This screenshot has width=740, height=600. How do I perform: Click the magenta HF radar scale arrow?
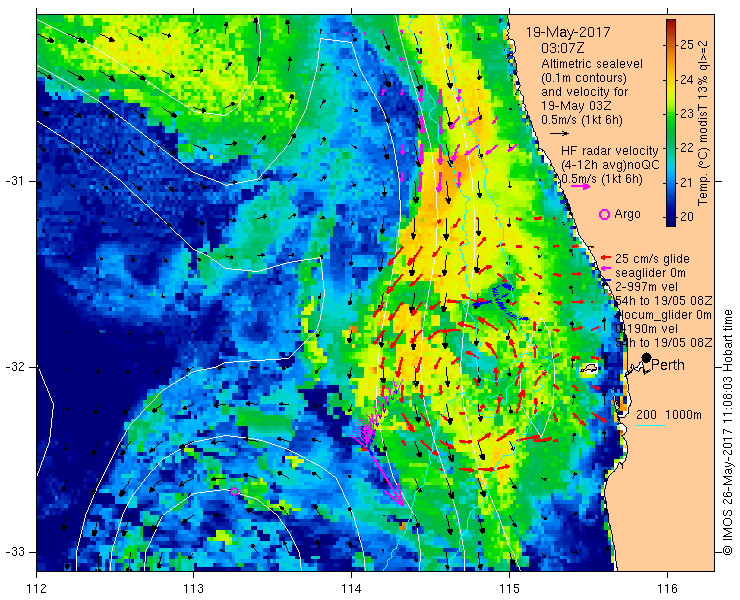pos(580,186)
